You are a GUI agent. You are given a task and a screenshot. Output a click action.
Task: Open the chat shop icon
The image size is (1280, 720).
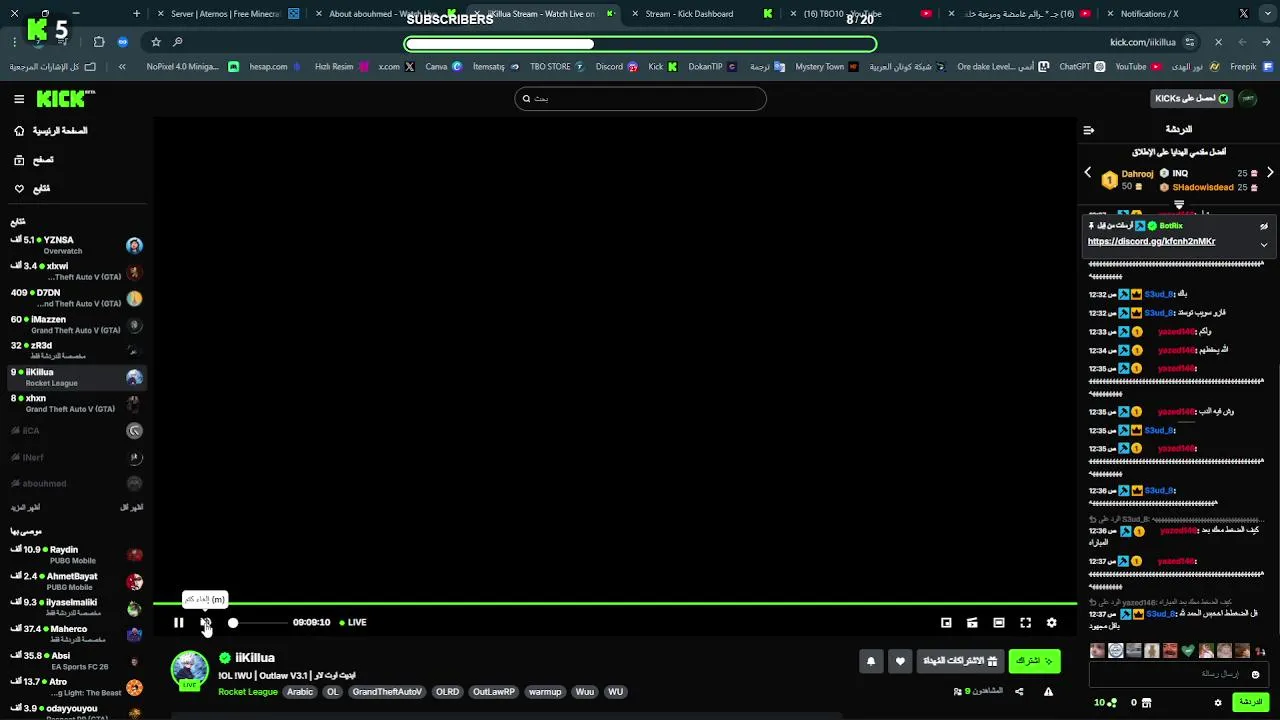(x=1147, y=702)
